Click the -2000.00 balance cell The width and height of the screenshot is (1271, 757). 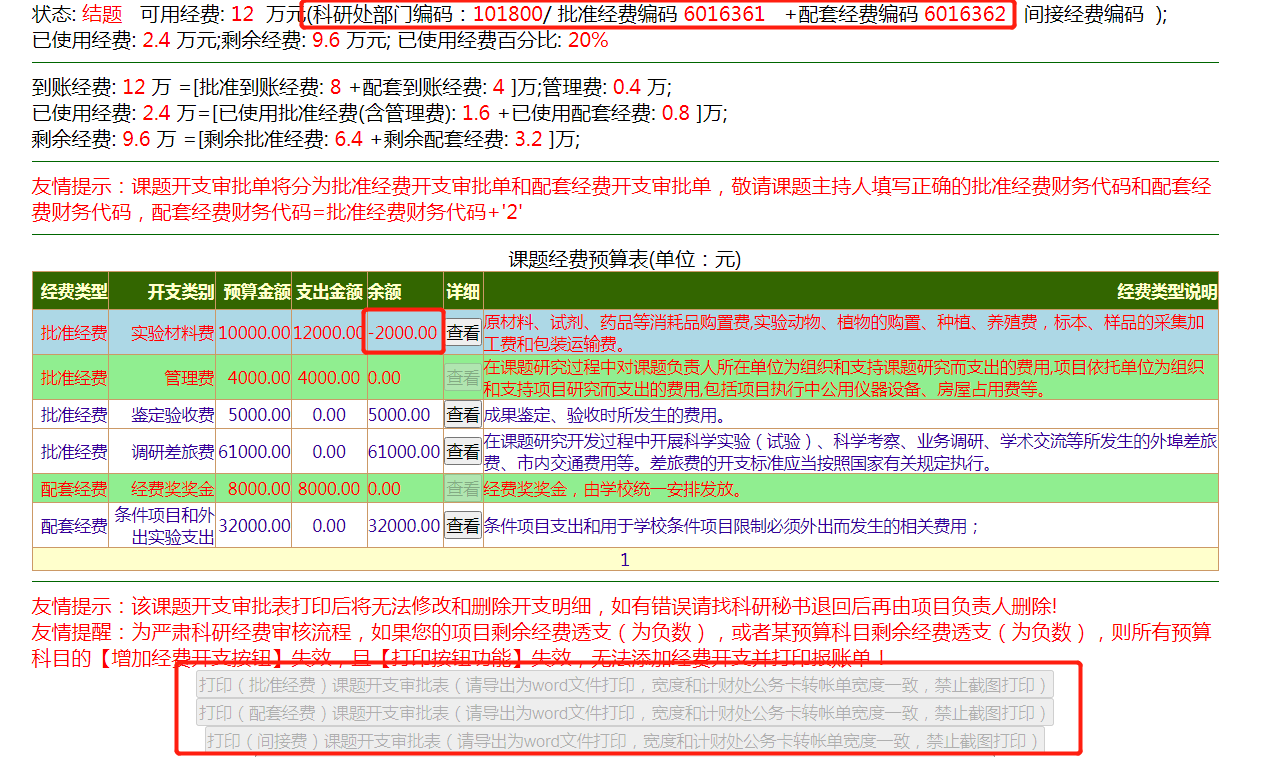point(402,333)
